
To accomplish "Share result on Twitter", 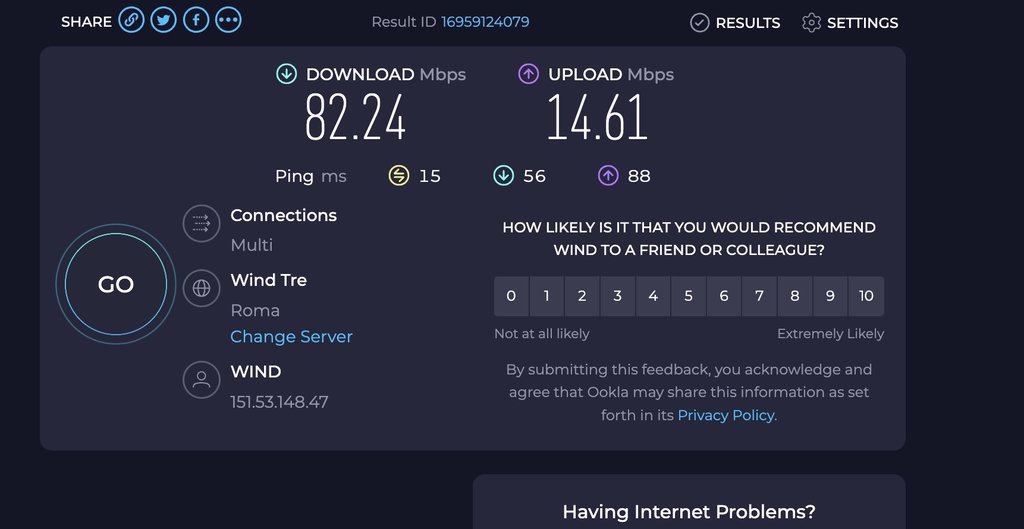I will pos(163,20).
